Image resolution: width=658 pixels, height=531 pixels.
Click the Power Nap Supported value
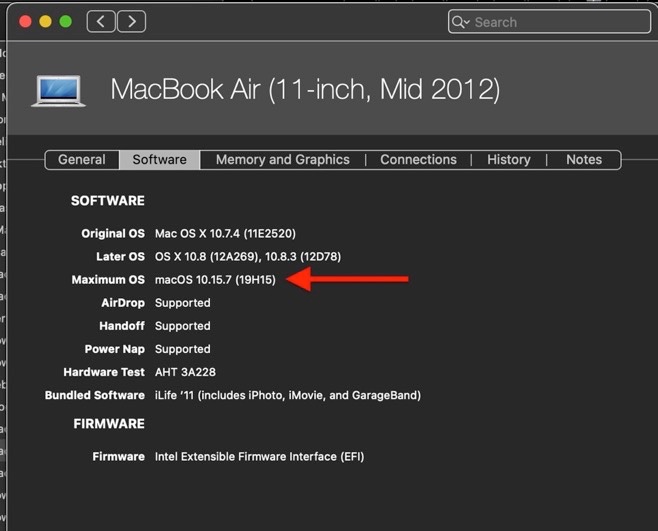(183, 349)
